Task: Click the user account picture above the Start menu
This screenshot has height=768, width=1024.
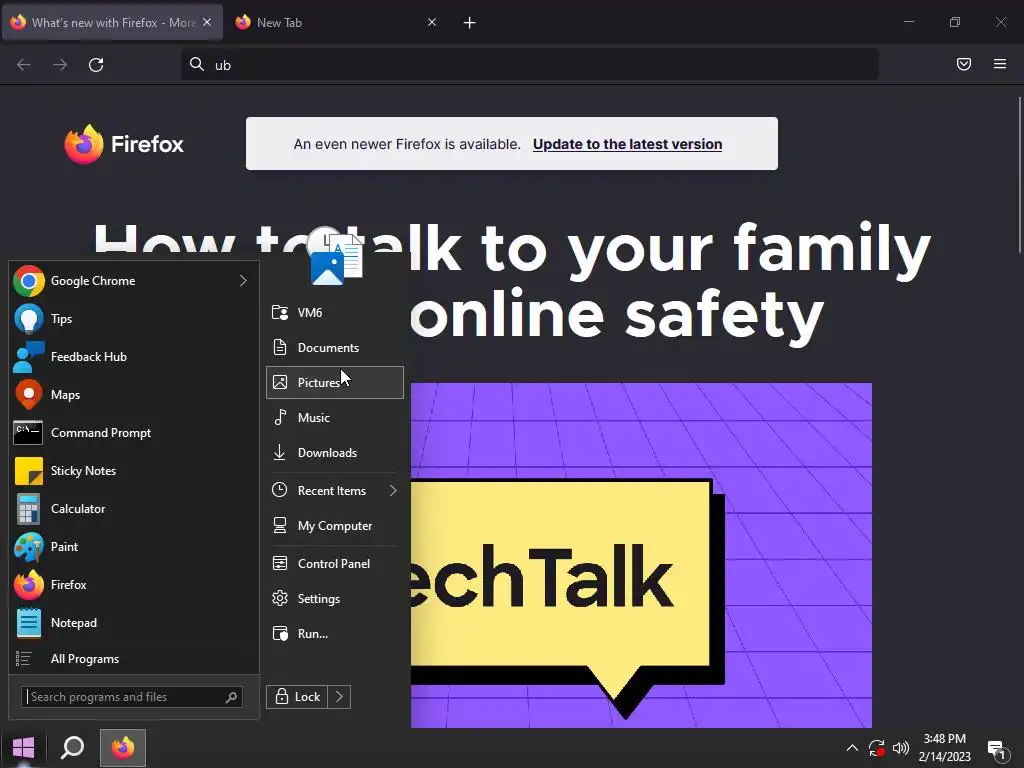Action: point(334,257)
